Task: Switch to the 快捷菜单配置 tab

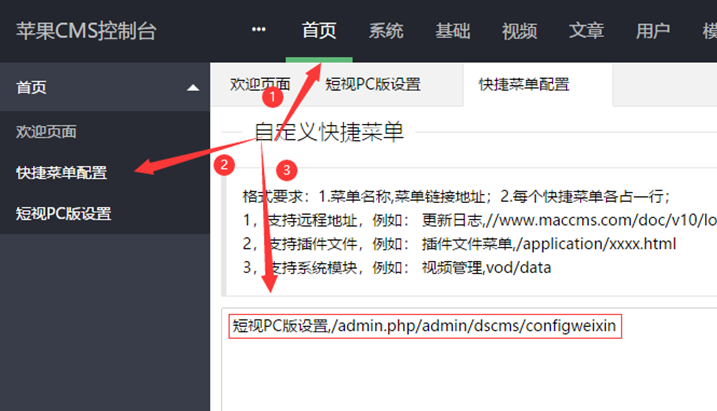Action: [x=524, y=85]
